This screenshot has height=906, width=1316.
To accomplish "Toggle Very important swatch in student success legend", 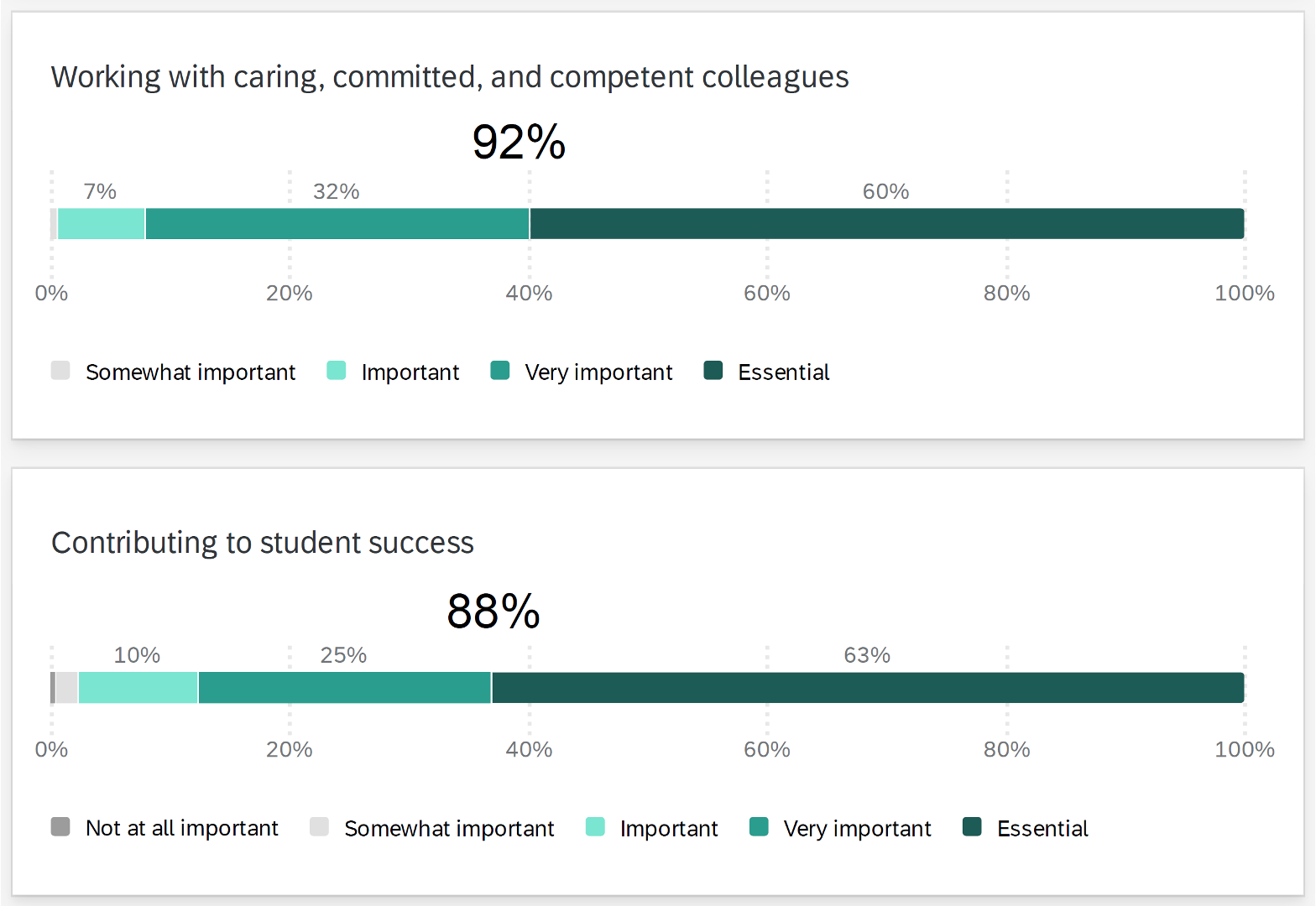I will 759,827.
